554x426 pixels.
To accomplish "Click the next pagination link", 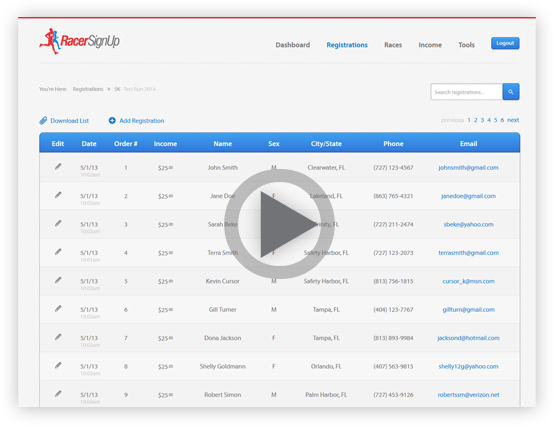I will tap(513, 120).
